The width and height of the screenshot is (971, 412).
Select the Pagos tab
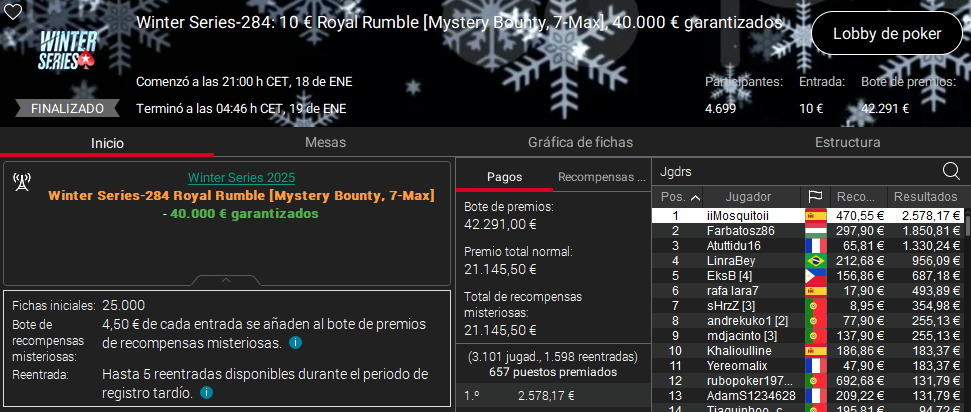tap(504, 177)
